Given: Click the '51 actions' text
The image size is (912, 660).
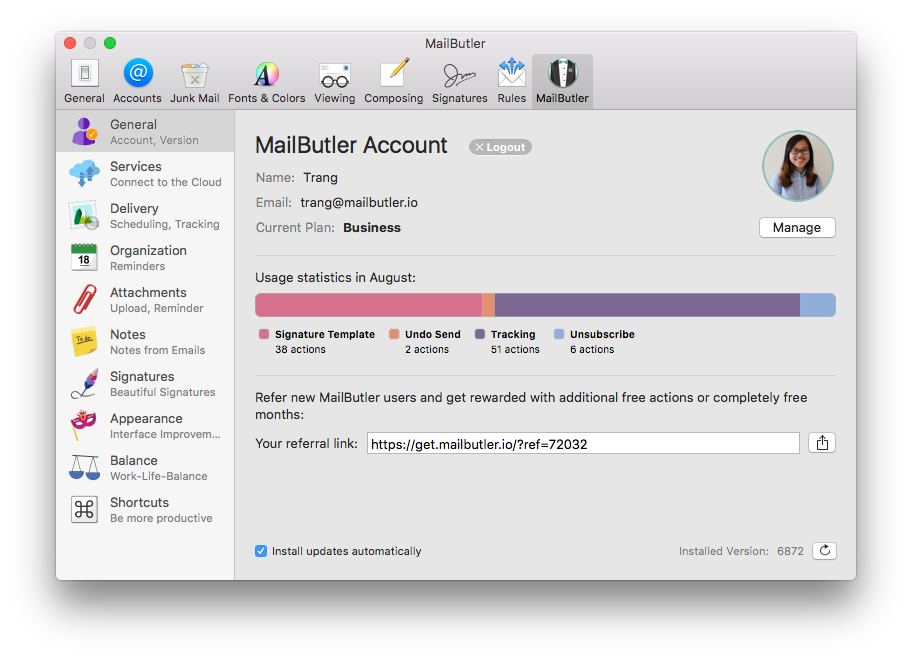Looking at the screenshot, I should 515,349.
